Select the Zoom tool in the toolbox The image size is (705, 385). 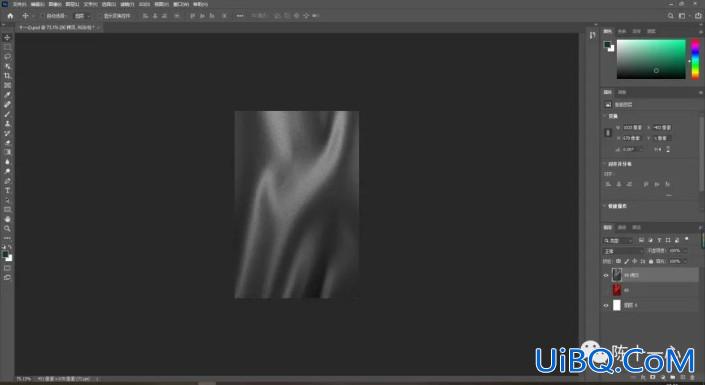(7, 228)
